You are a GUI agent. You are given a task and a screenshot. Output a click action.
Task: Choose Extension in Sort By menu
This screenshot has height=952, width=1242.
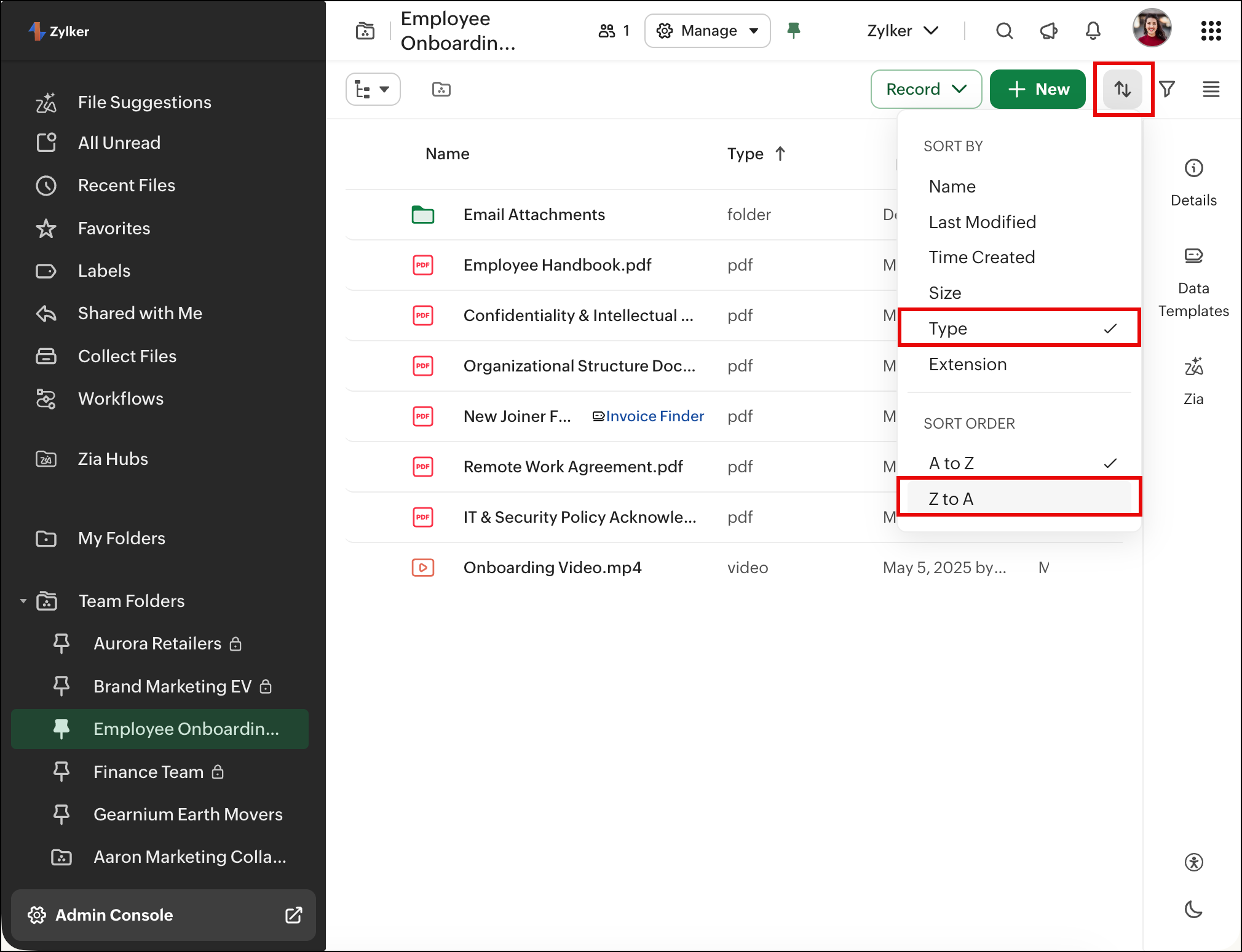click(x=967, y=365)
